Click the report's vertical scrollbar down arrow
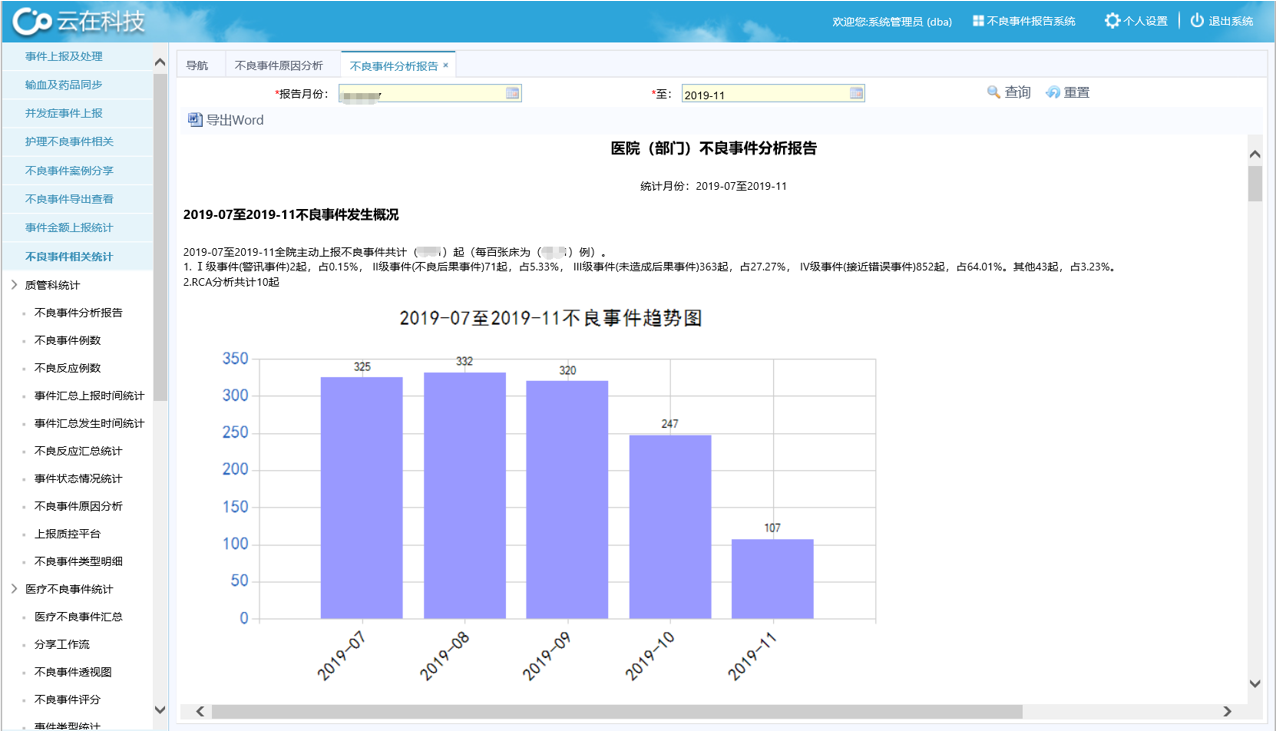The height and width of the screenshot is (731, 1276). (1255, 684)
